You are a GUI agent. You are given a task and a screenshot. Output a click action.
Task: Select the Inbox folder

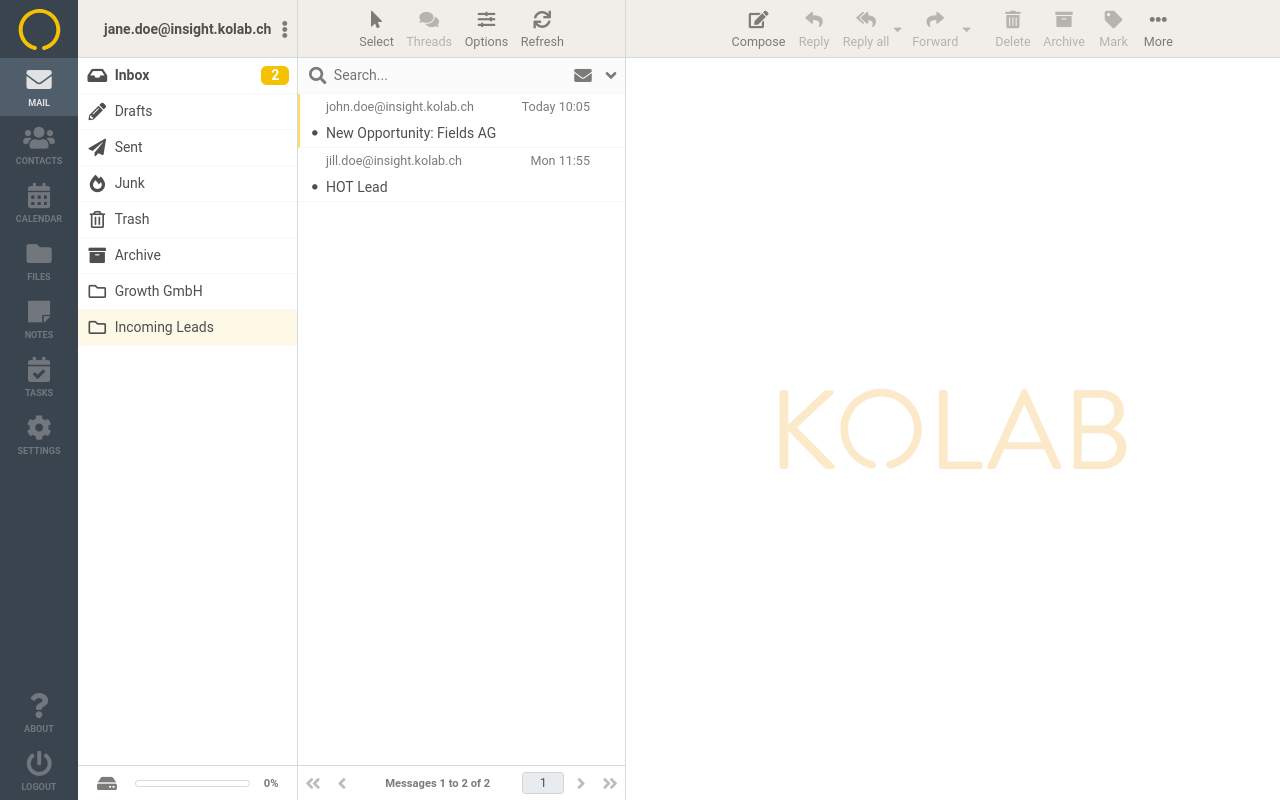(x=188, y=75)
